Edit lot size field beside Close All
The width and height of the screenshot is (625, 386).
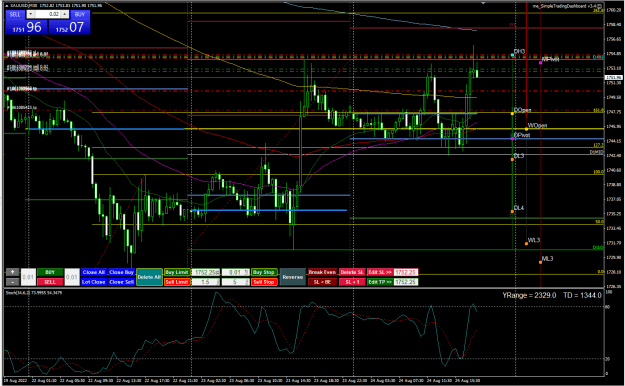click(72, 277)
